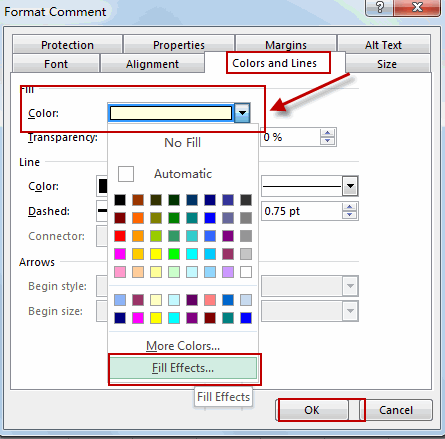
Task: Open More Colors dialog
Action: [183, 346]
